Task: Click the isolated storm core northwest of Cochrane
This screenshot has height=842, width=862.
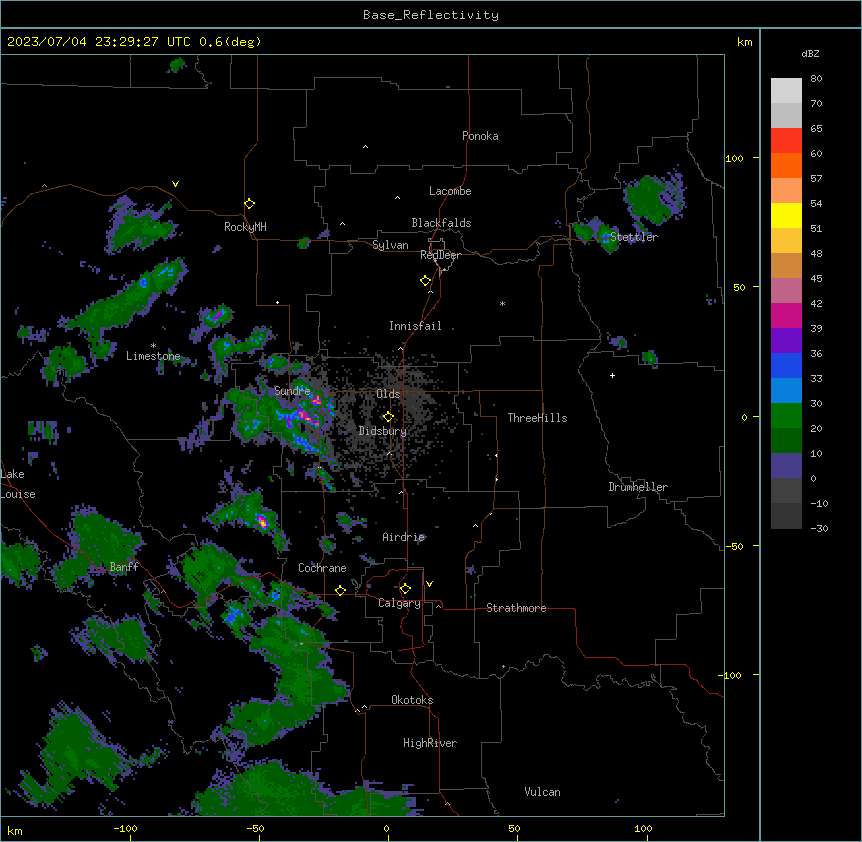Action: (x=262, y=521)
